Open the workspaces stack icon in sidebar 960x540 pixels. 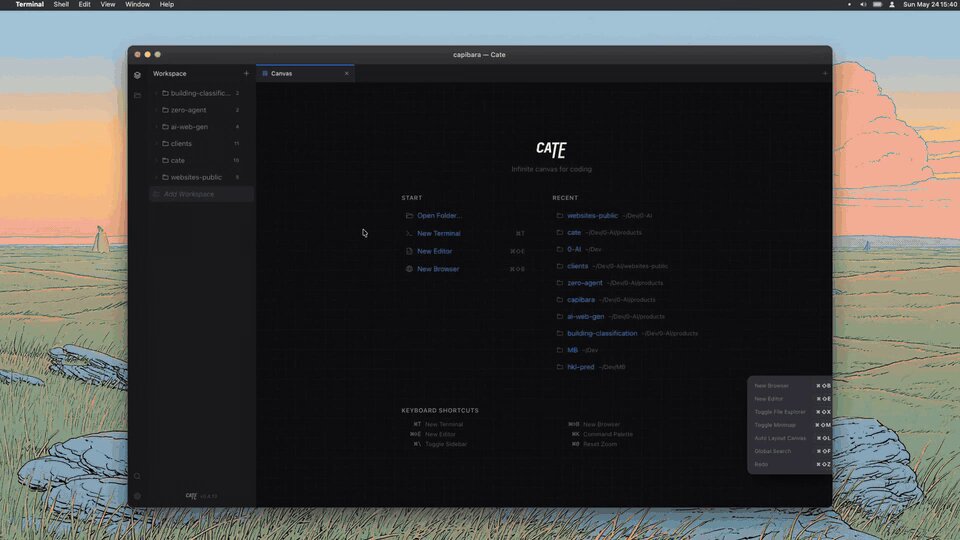tap(137, 75)
